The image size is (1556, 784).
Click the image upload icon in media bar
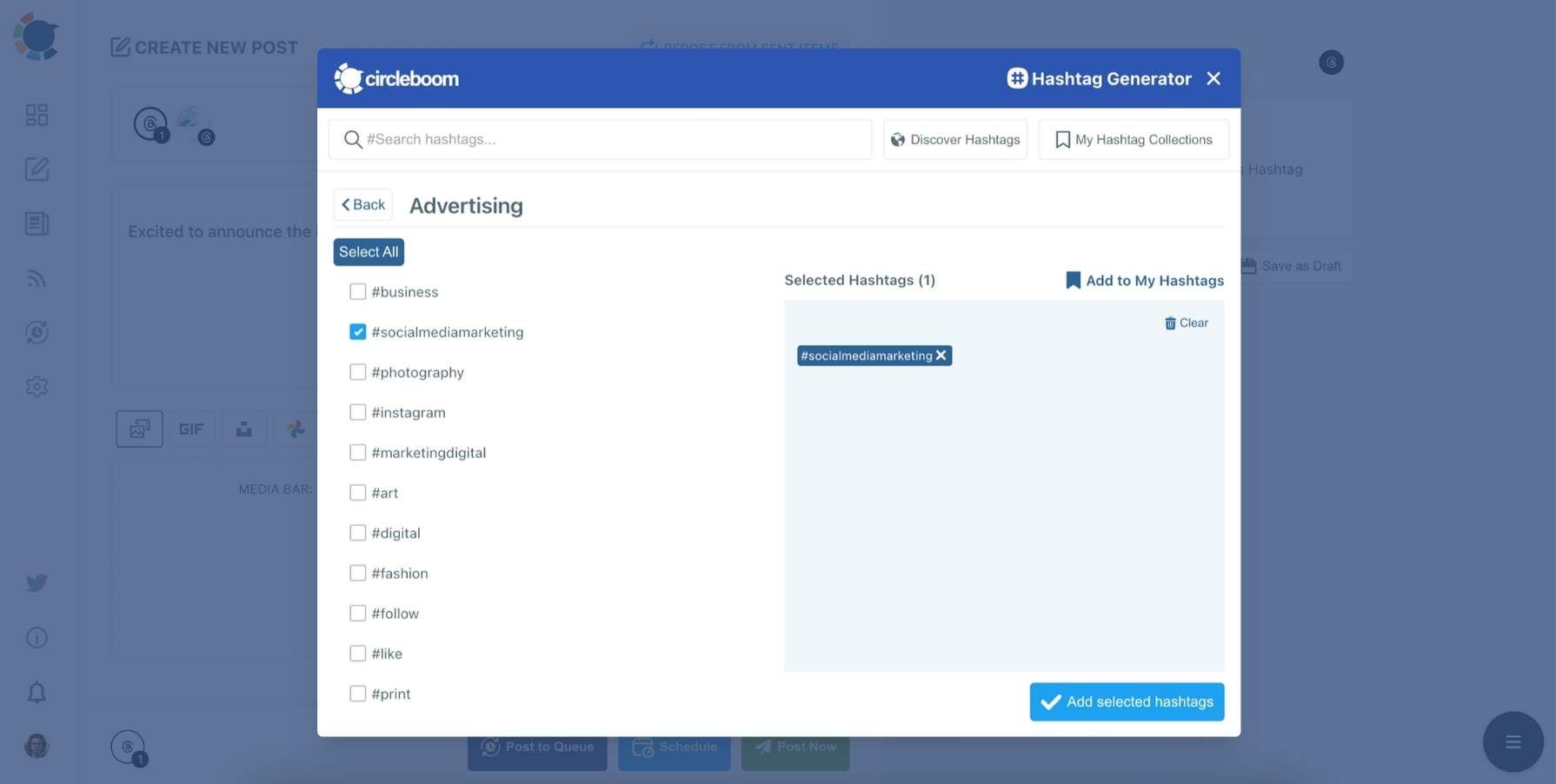[139, 429]
